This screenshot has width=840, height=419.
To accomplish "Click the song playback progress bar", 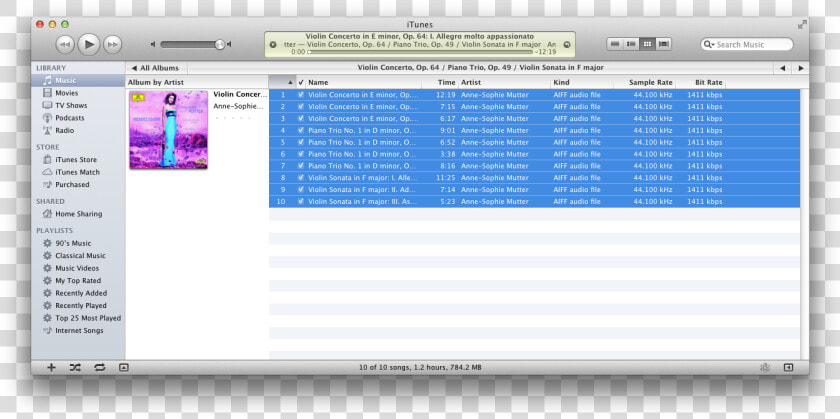I will point(421,52).
